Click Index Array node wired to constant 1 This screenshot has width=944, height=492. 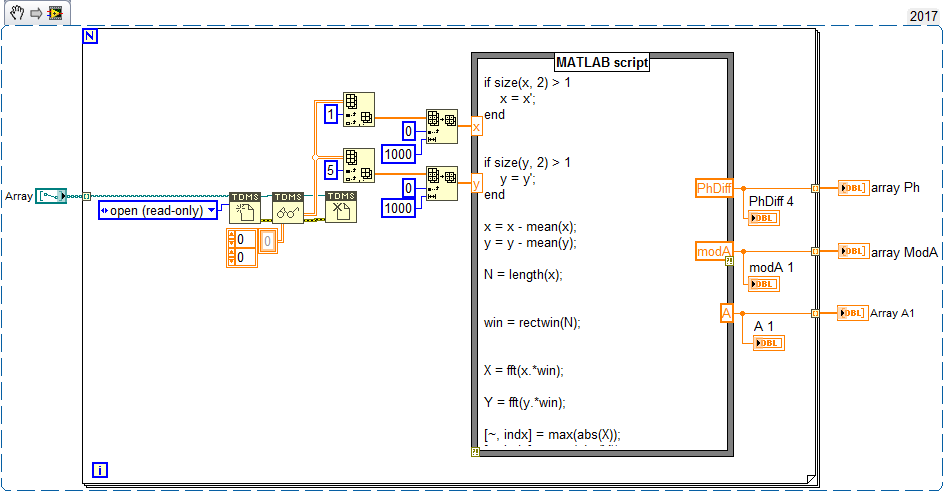358,108
